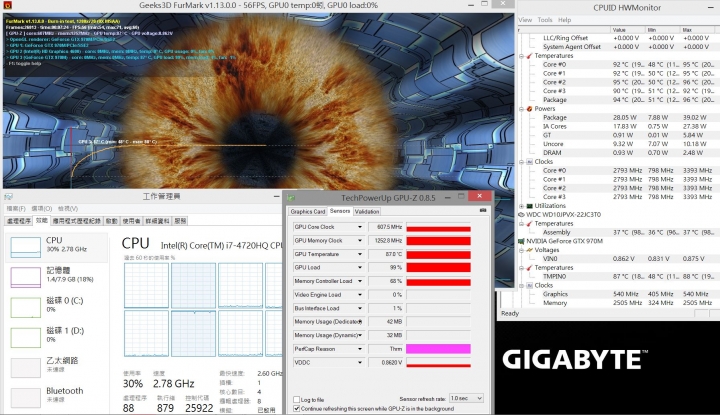Open GPU Load sensor dropdown
This screenshot has width=720, height=415.
pyautogui.click(x=360, y=268)
